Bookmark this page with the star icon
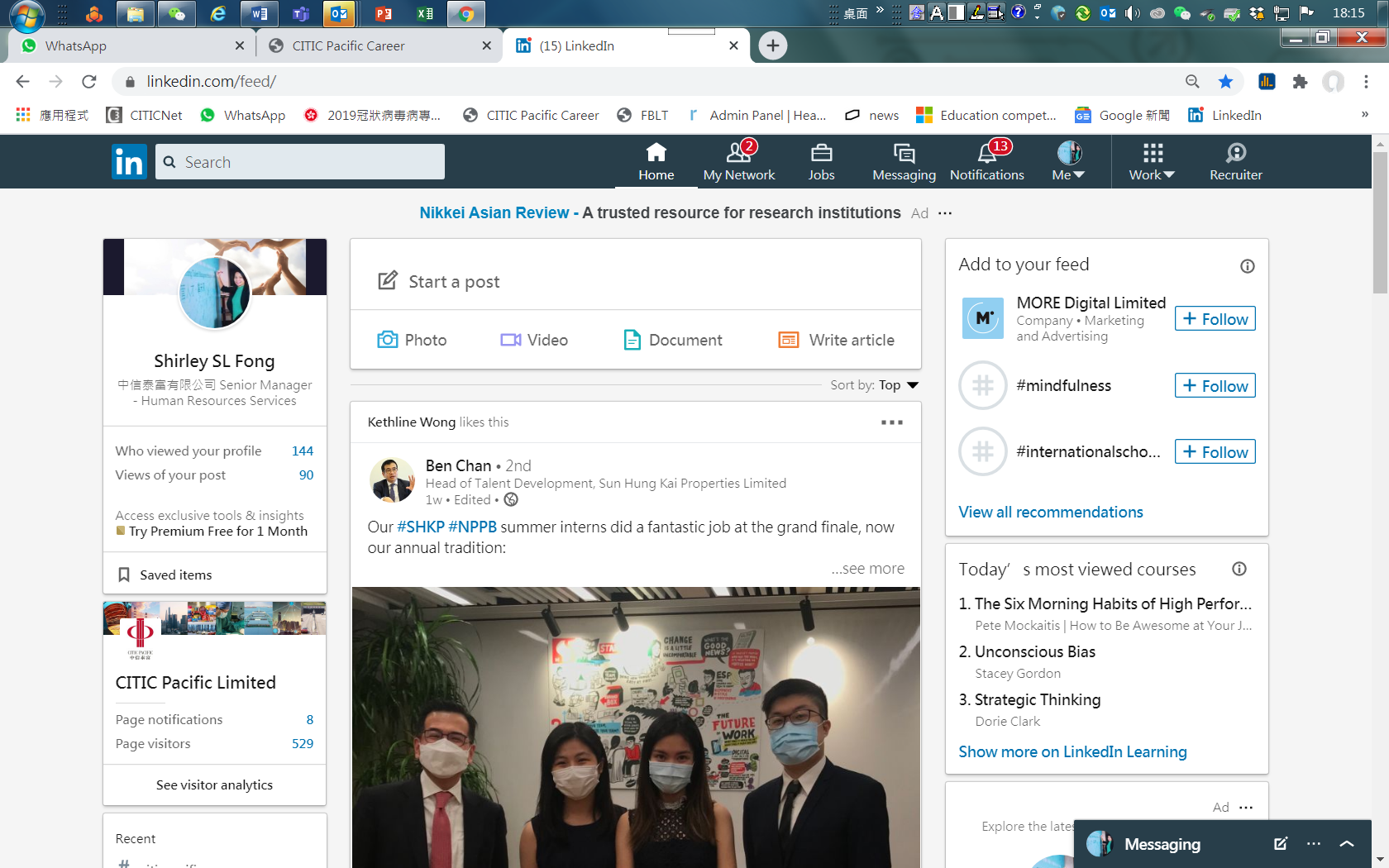Image resolution: width=1389 pixels, height=868 pixels. tap(1225, 81)
